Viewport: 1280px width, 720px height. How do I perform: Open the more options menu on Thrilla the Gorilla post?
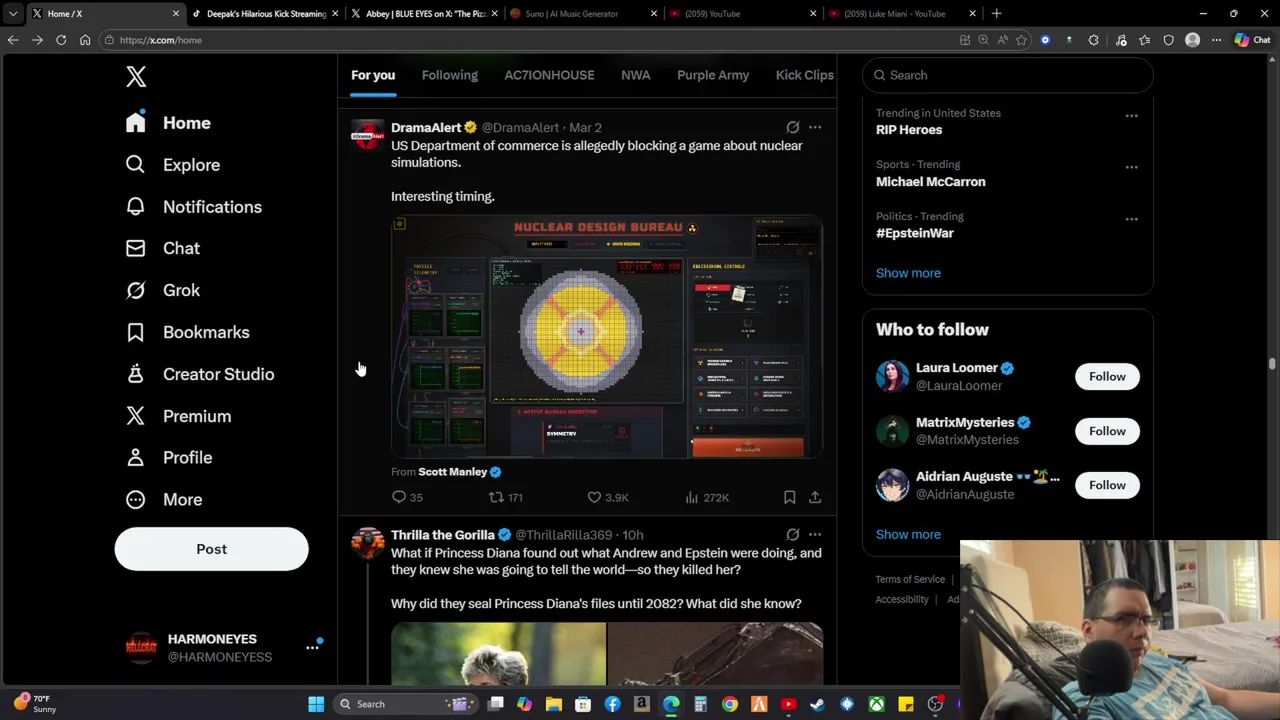[815, 534]
